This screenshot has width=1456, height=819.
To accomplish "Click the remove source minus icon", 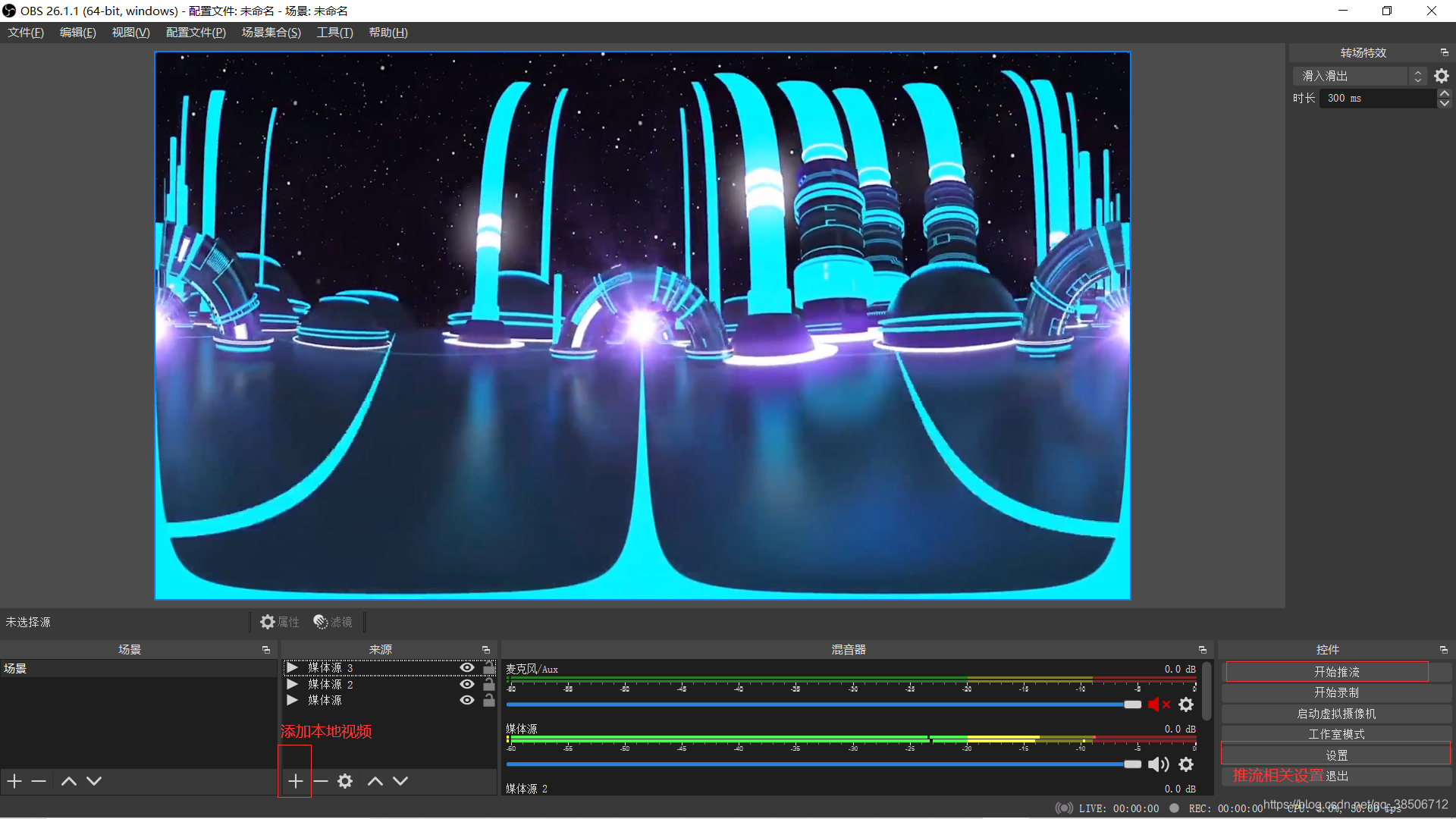I will [x=321, y=781].
